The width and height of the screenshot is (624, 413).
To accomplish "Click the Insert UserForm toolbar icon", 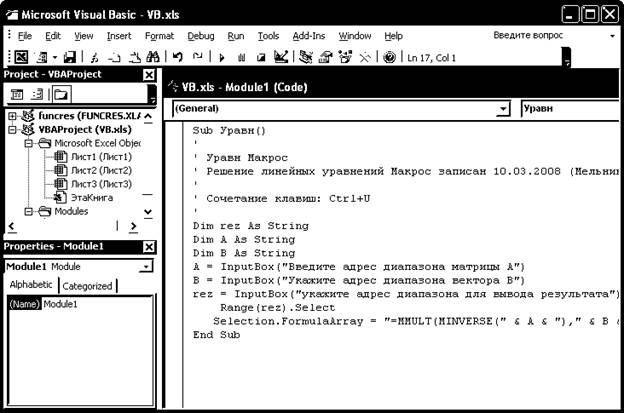I will click(x=42, y=58).
